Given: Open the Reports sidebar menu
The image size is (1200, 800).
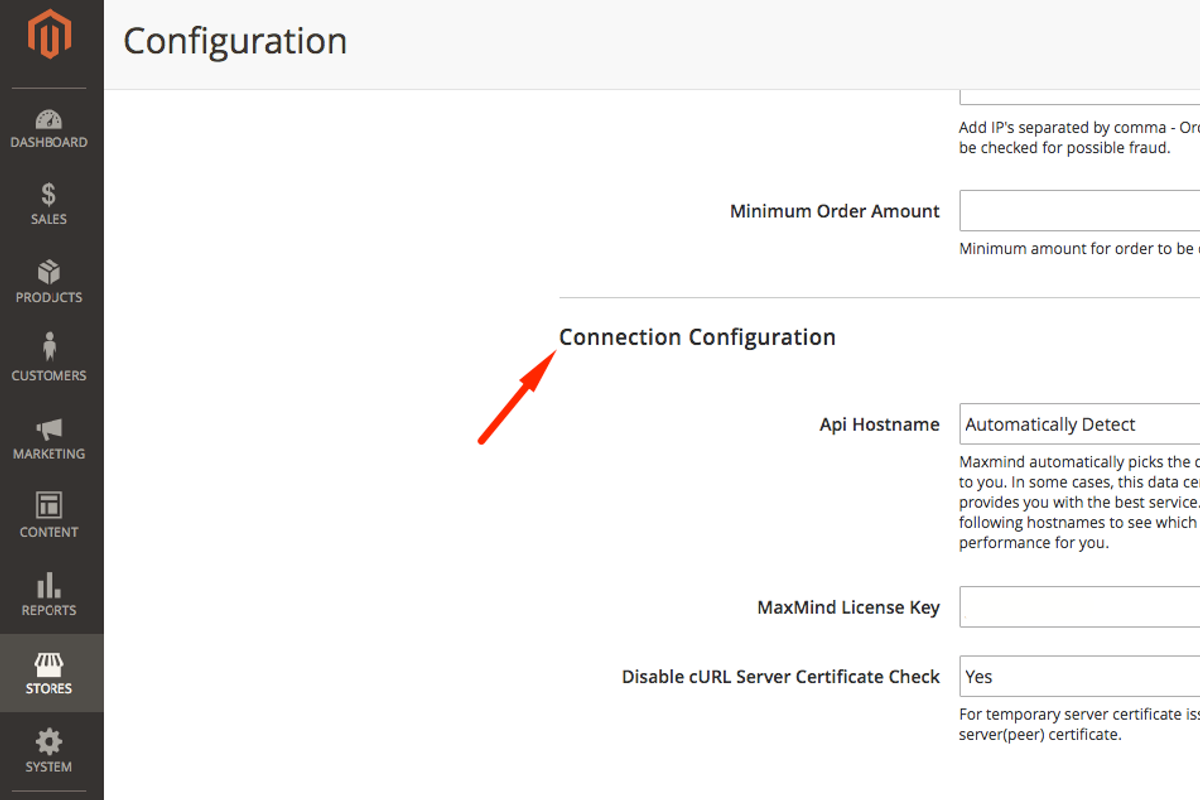Looking at the screenshot, I should coord(49,594).
